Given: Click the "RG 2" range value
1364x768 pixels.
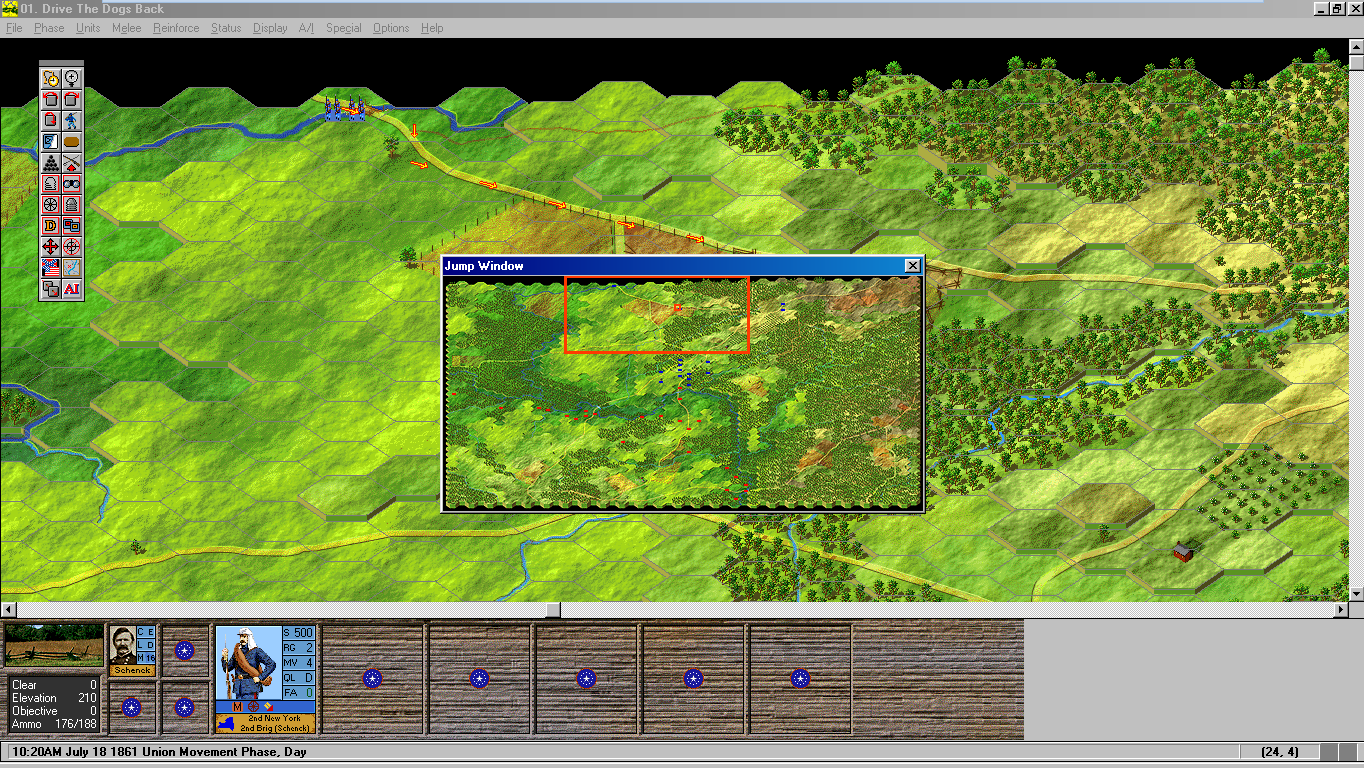Looking at the screenshot, I should (299, 647).
